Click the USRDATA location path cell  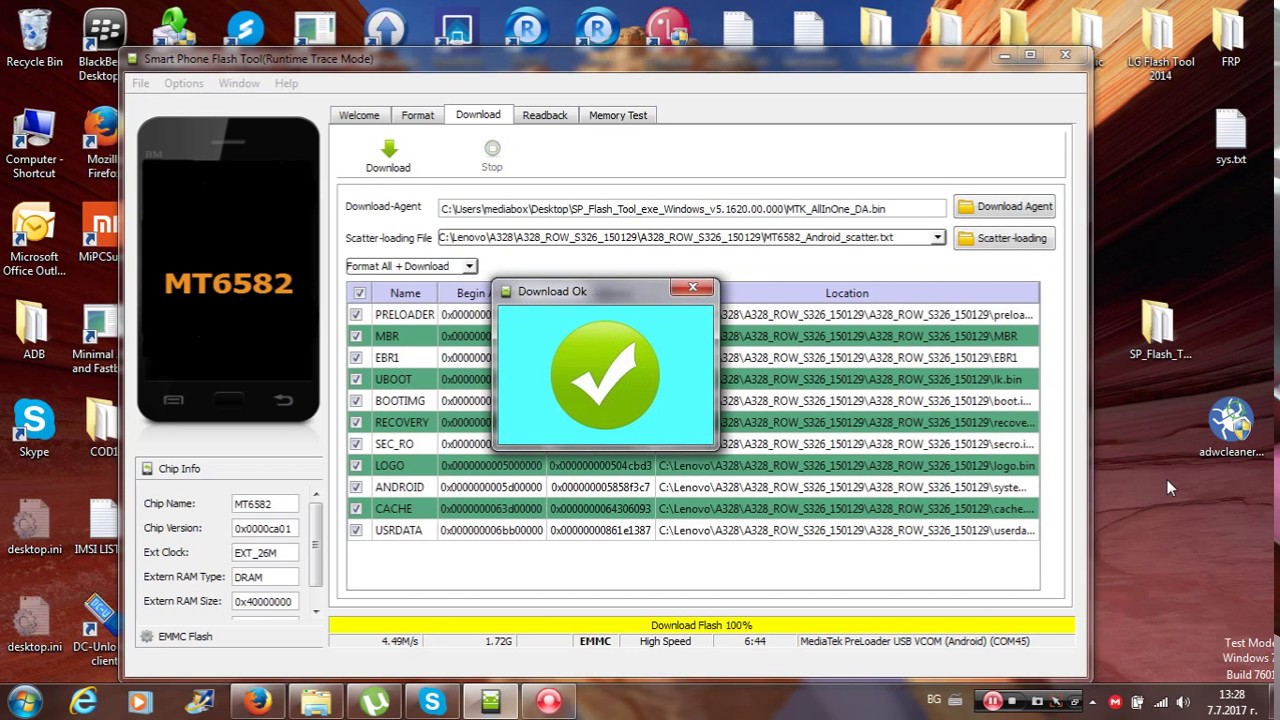point(847,530)
